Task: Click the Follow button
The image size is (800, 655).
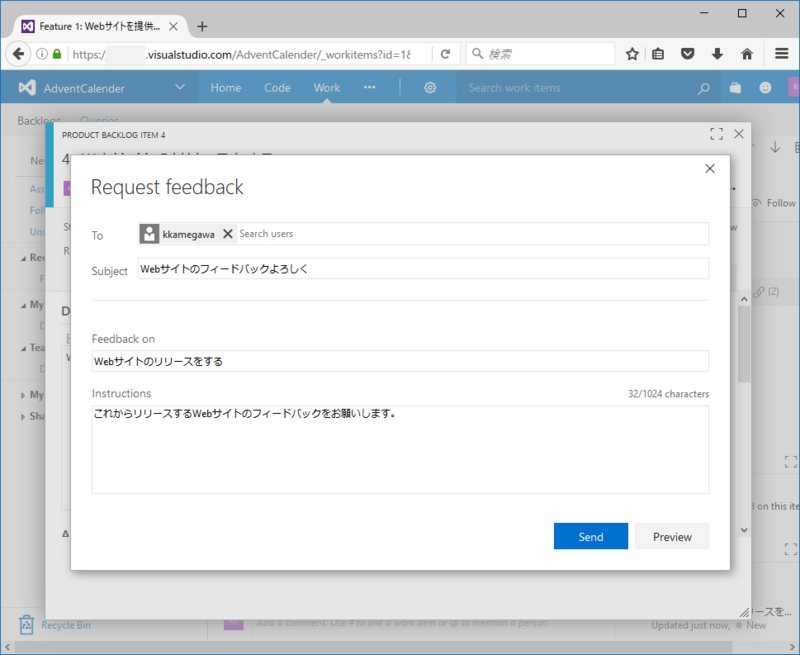Action: click(x=774, y=203)
